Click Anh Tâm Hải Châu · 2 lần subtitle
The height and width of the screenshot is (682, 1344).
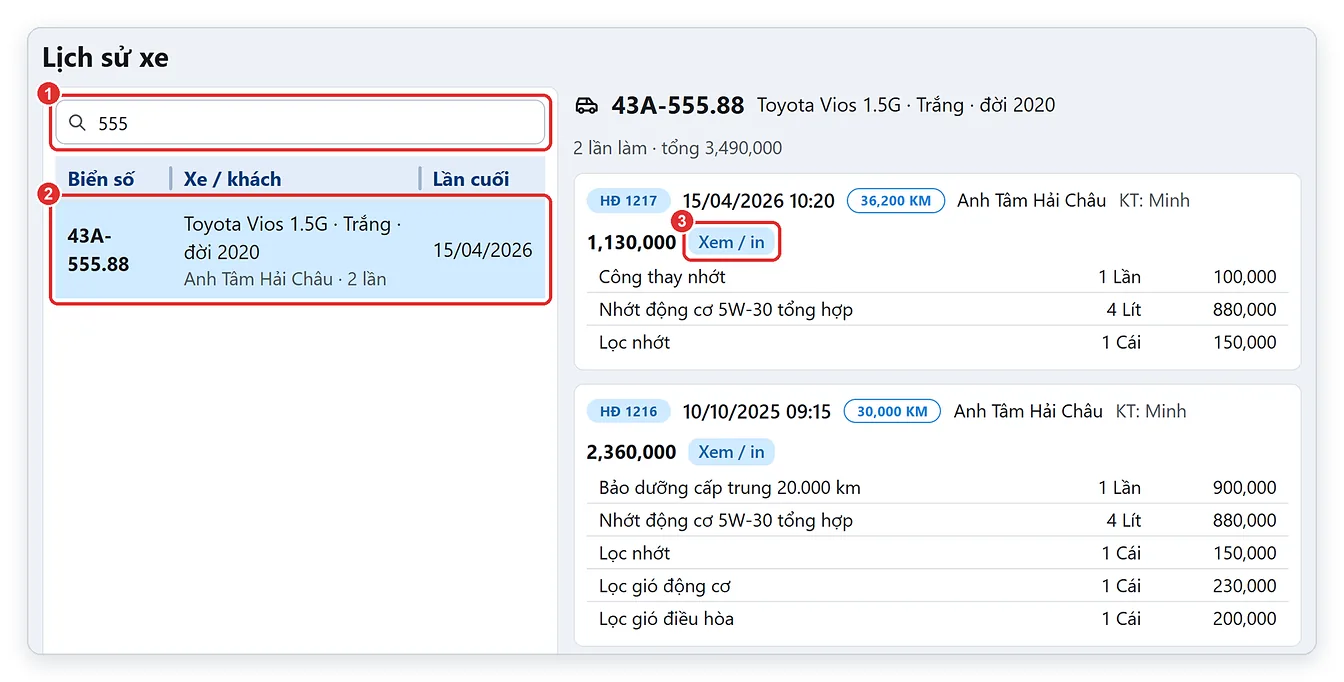click(x=285, y=279)
